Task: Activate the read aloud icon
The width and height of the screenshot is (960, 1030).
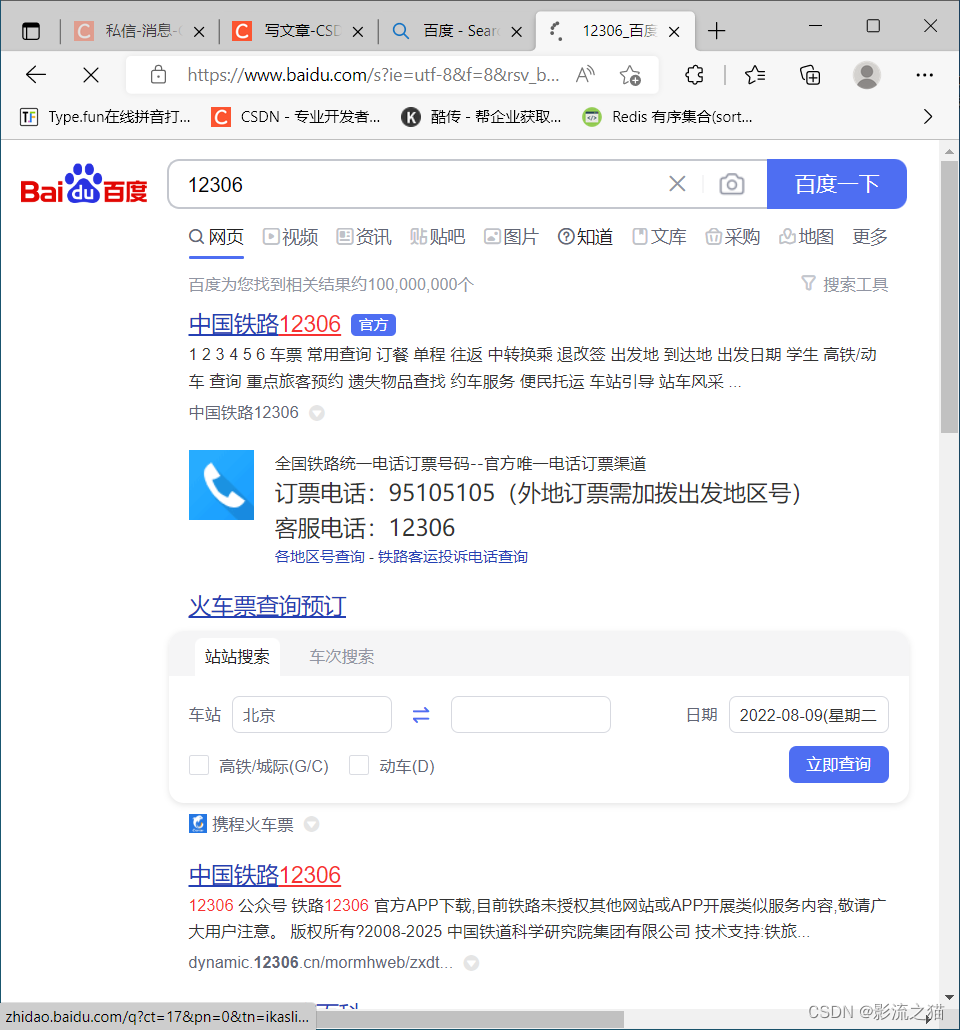Action: tap(585, 75)
